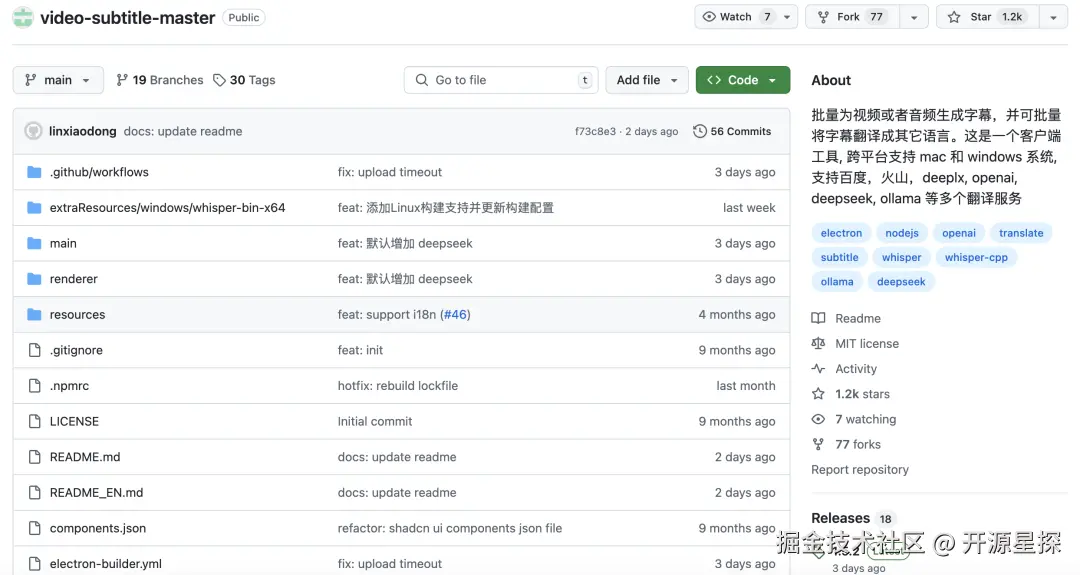Select the whisper-cpp topic tag
Viewport: 1080px width, 575px height.
click(976, 257)
